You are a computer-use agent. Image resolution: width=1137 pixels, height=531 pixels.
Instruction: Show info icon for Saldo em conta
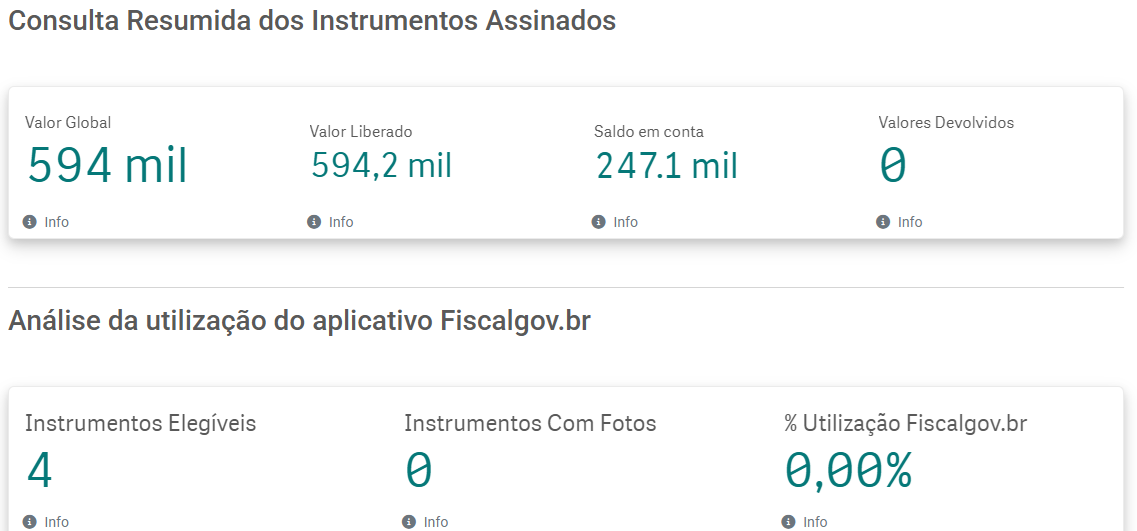click(598, 222)
